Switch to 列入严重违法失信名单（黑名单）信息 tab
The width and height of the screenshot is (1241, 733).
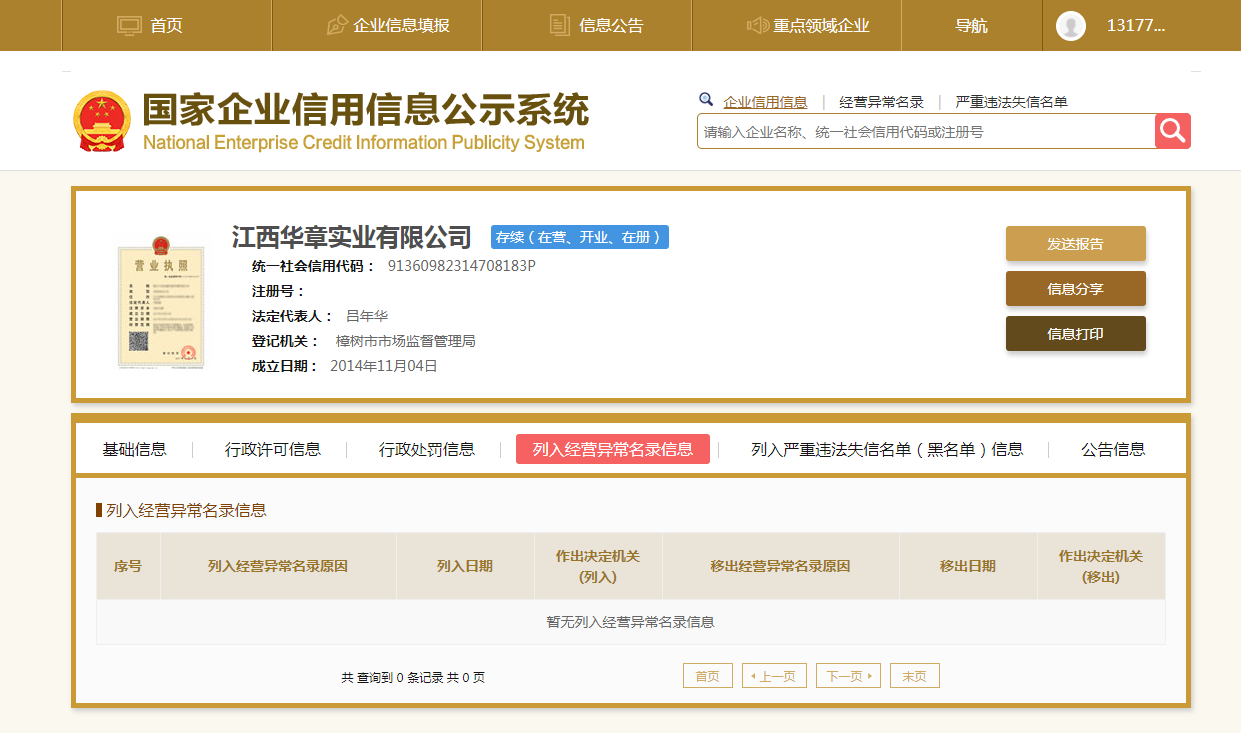887,449
